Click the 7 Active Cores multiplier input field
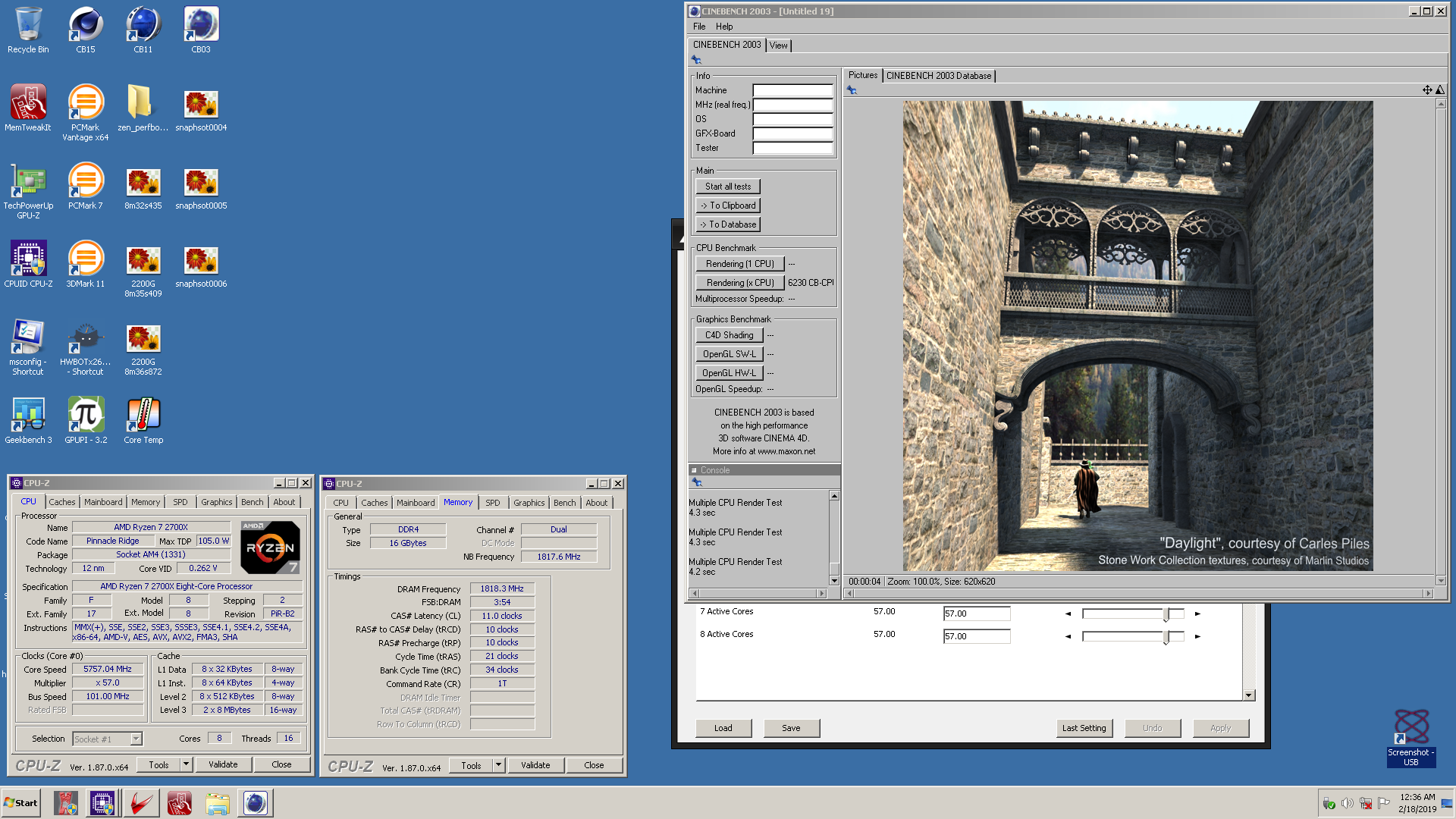 pyautogui.click(x=977, y=613)
